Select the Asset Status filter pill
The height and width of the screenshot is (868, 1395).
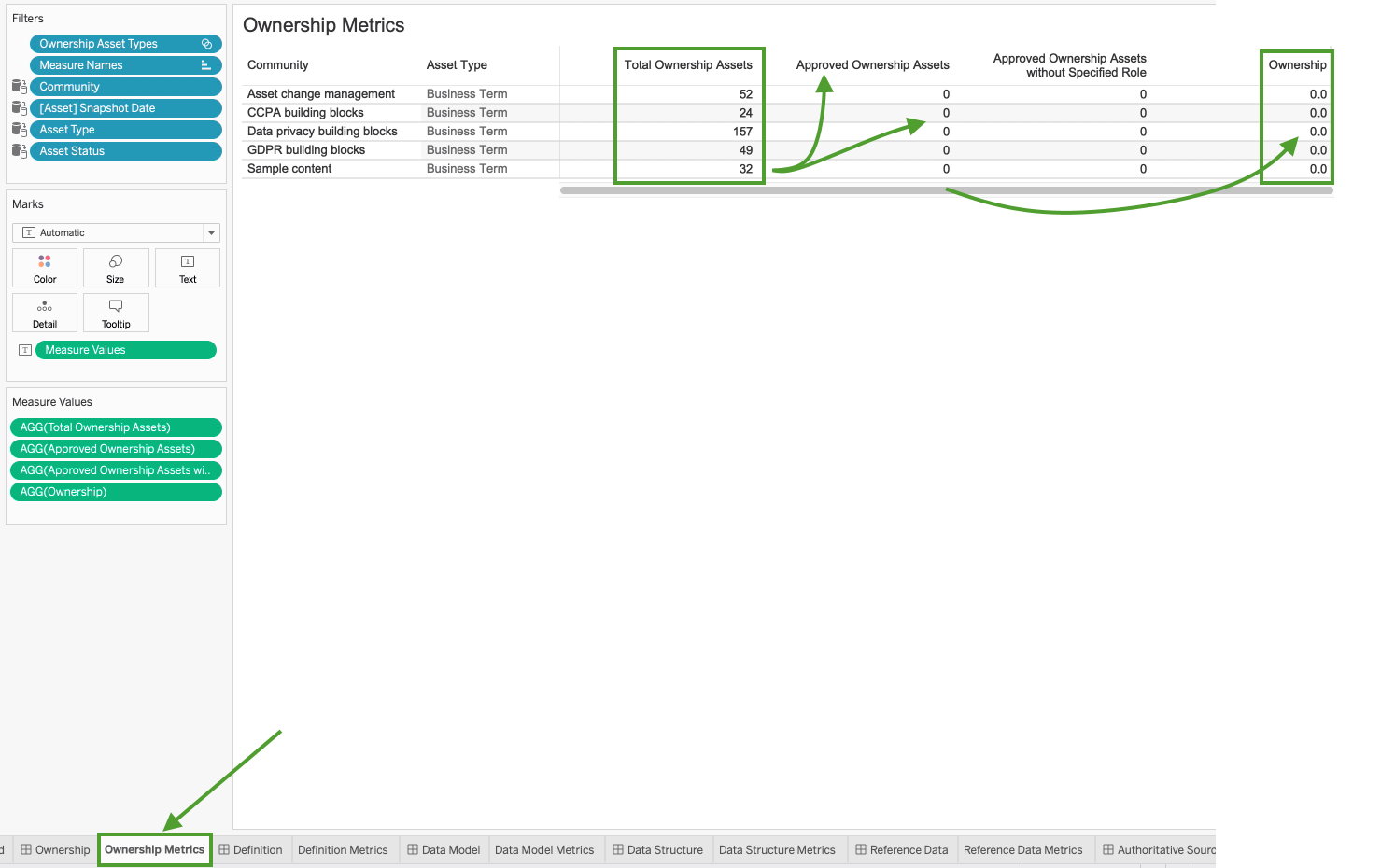pos(125,151)
